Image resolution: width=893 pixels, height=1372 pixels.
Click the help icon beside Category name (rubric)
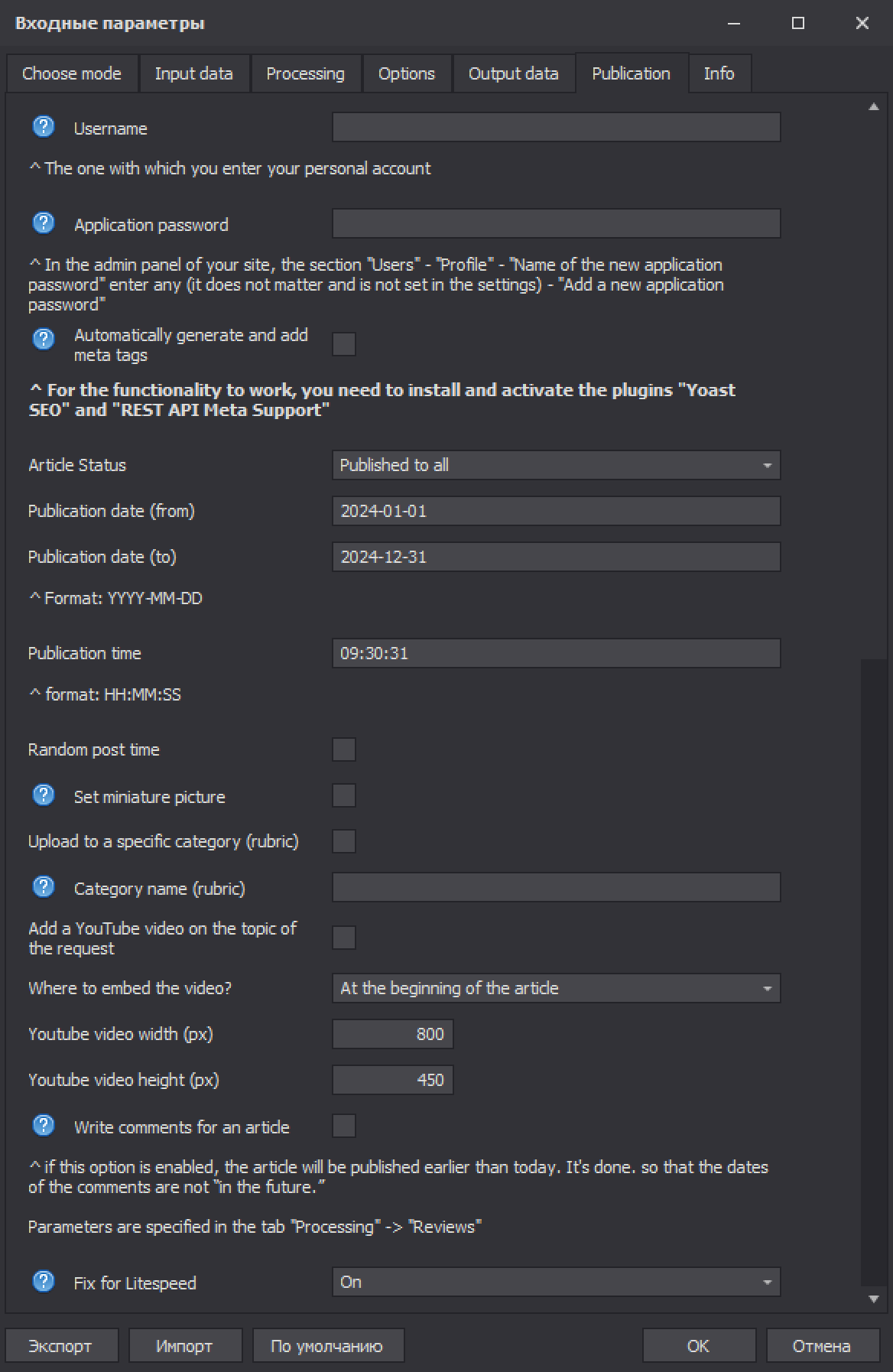pos(44,887)
